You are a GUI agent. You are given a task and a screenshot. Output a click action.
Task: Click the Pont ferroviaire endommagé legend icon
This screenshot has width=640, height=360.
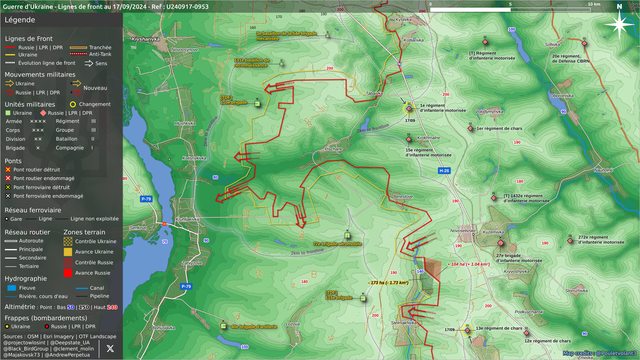pyautogui.click(x=8, y=196)
